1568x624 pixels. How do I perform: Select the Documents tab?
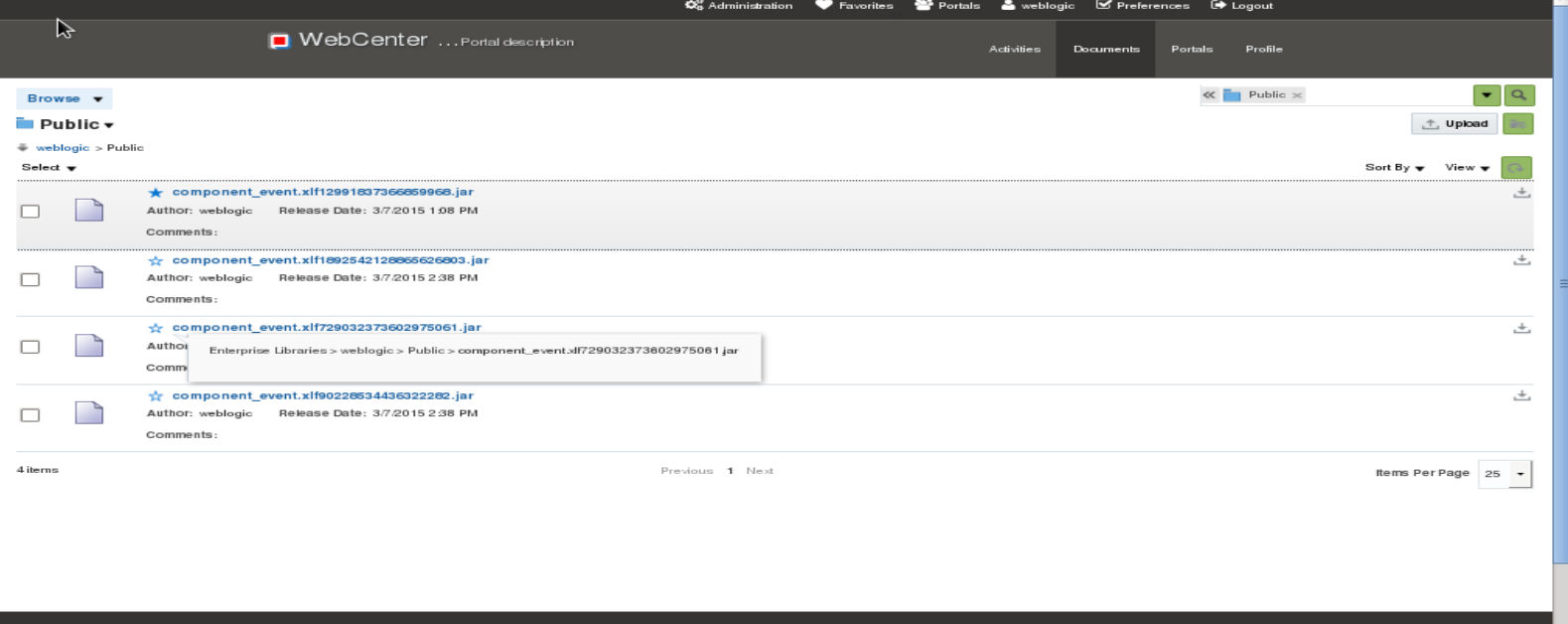coord(1106,49)
